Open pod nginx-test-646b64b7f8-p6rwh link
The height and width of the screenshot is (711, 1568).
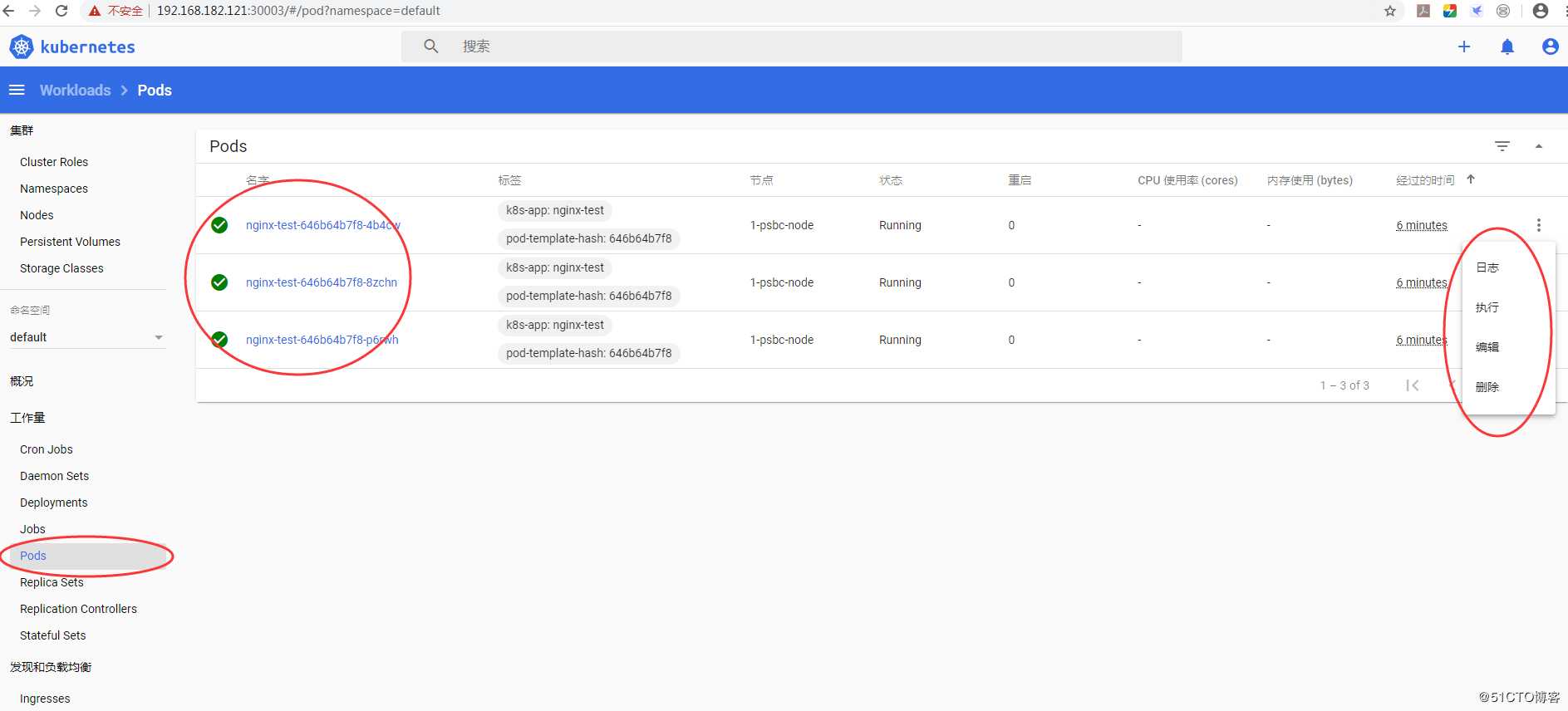322,340
